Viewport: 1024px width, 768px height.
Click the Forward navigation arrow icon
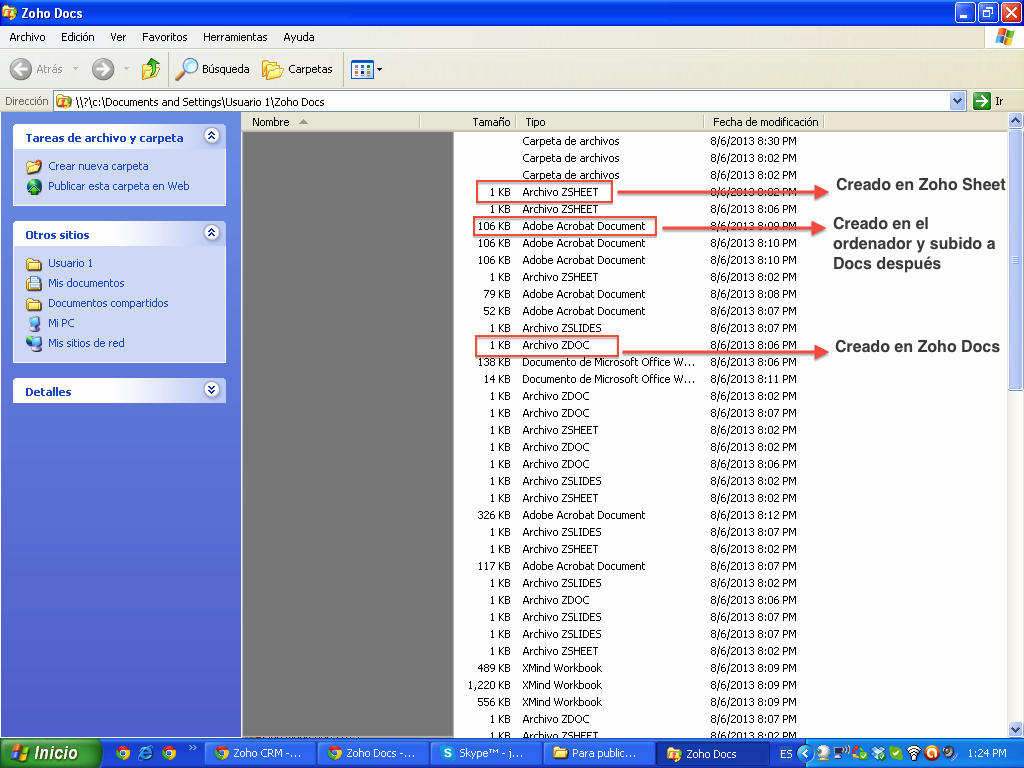tap(103, 69)
